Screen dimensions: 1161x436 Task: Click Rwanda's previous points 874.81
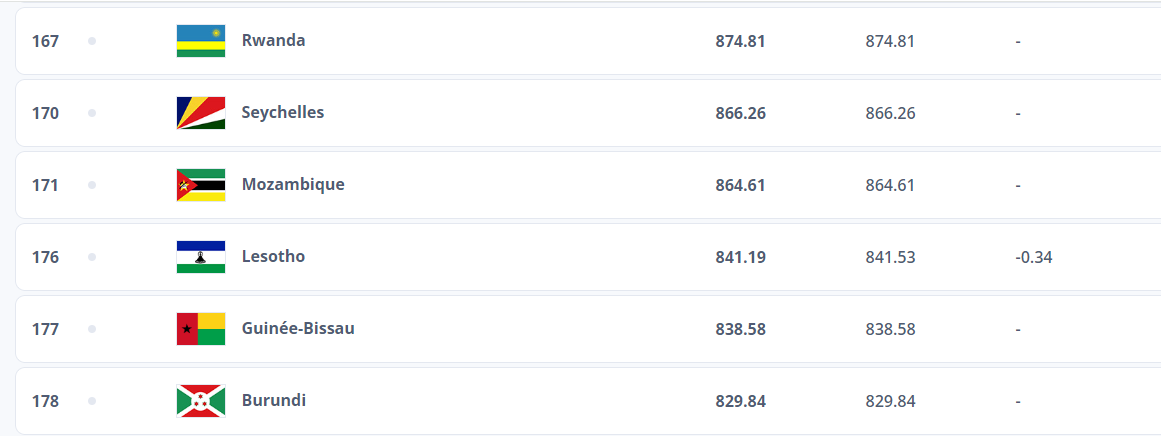click(890, 41)
